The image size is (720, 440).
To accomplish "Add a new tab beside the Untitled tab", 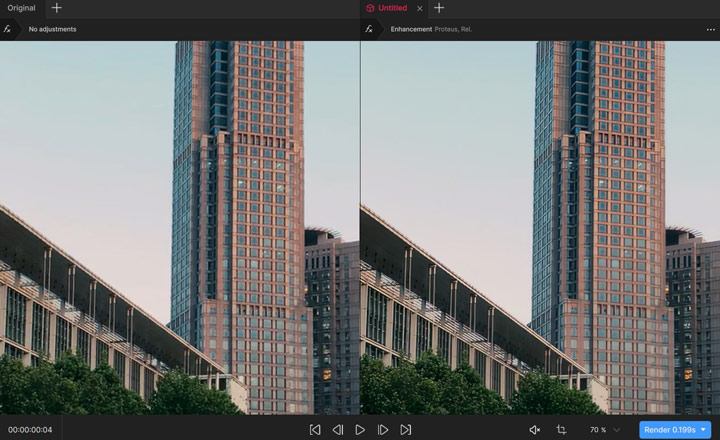I will point(439,8).
